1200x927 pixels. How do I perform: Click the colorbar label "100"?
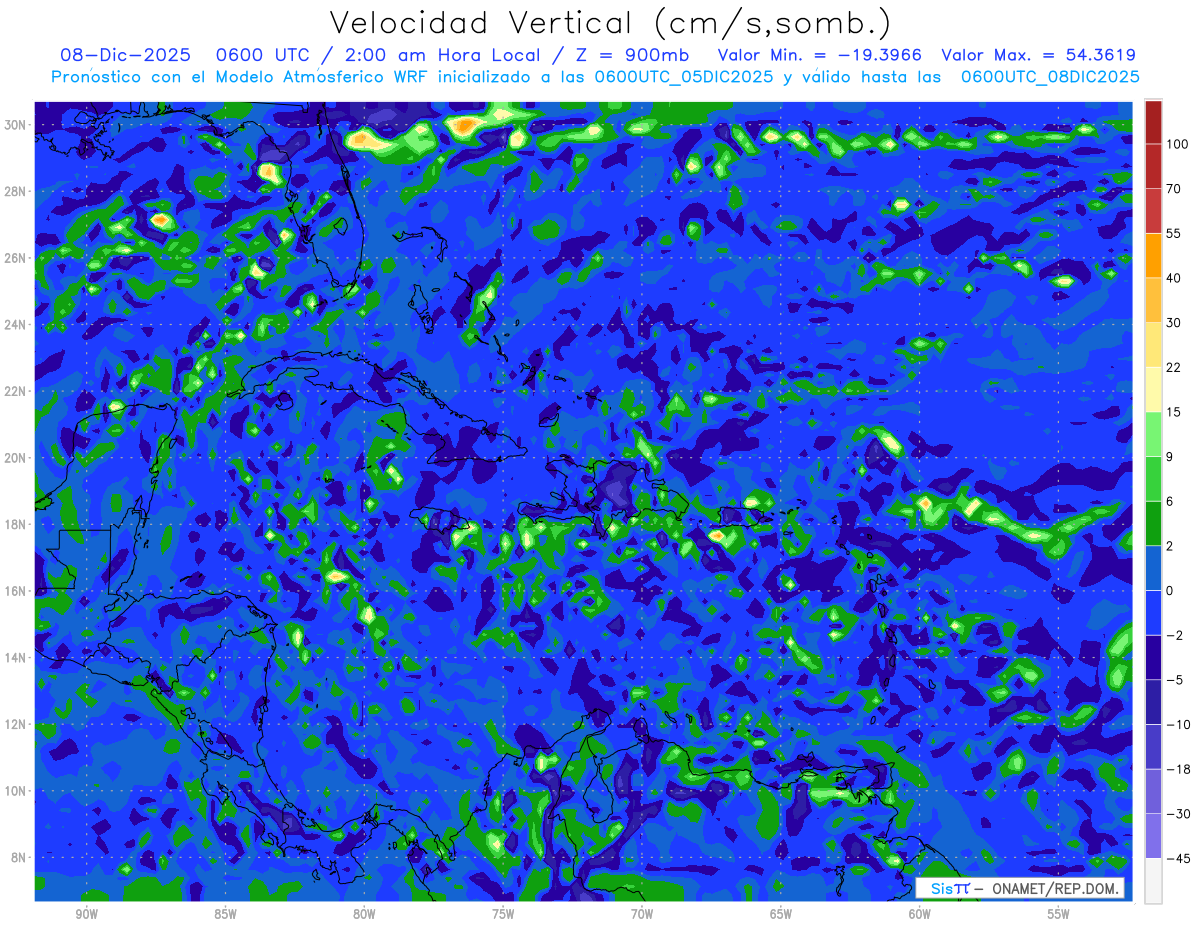1178,145
